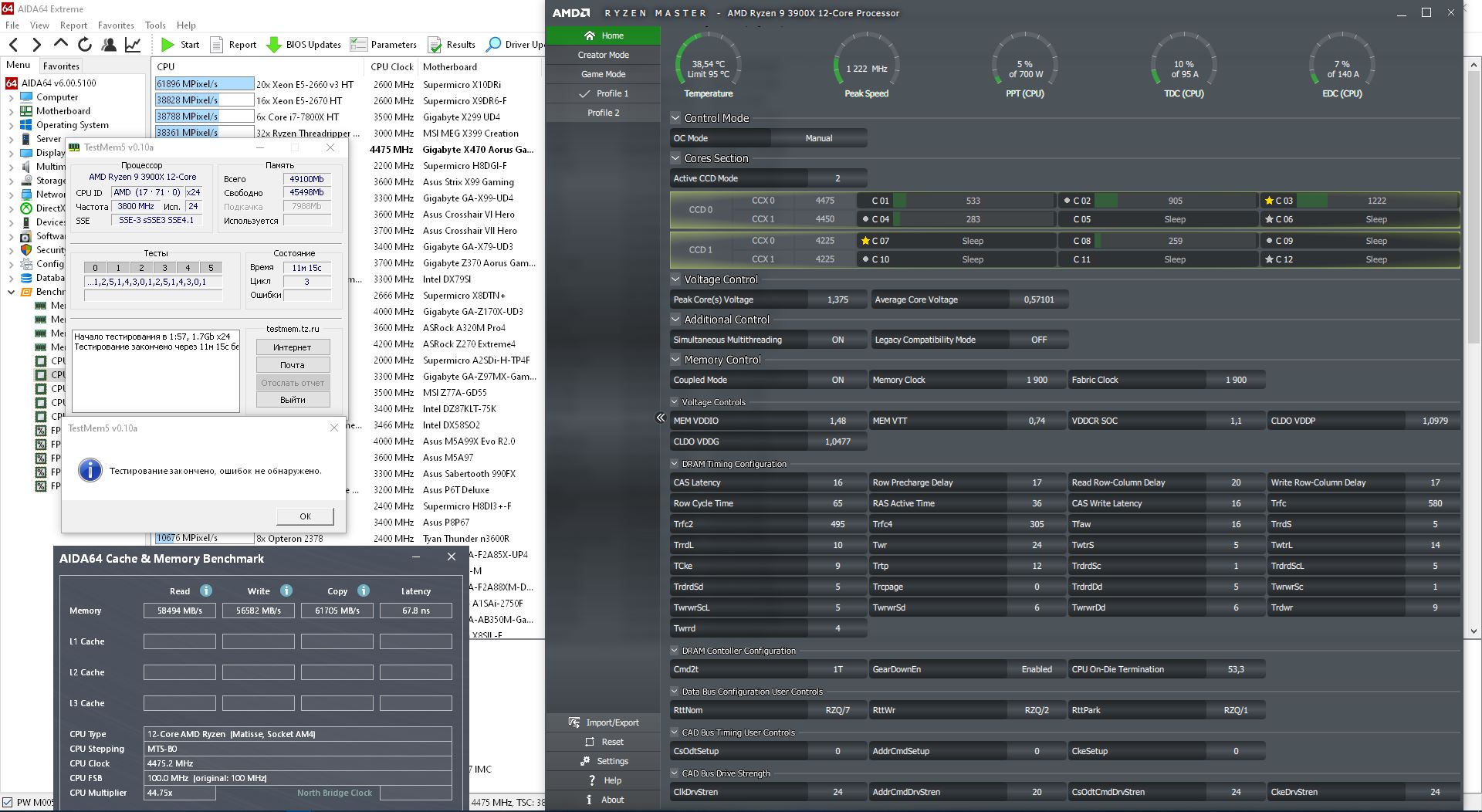This screenshot has height=812, width=1482.
Task: Switch to Game Mode in Ryzen Master
Action: point(604,74)
